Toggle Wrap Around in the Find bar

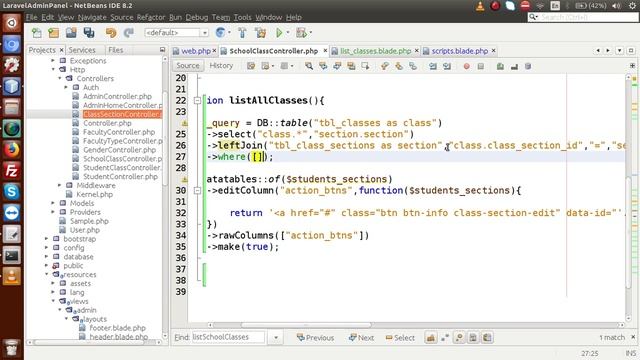487,338
